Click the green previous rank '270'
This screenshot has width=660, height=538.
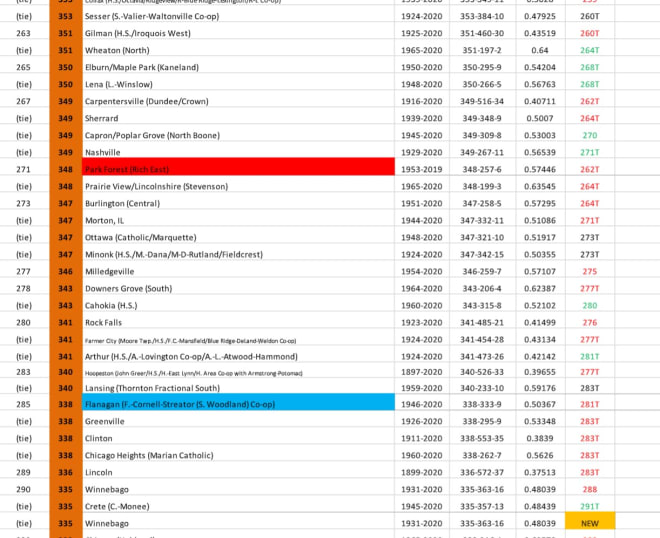pyautogui.click(x=590, y=136)
